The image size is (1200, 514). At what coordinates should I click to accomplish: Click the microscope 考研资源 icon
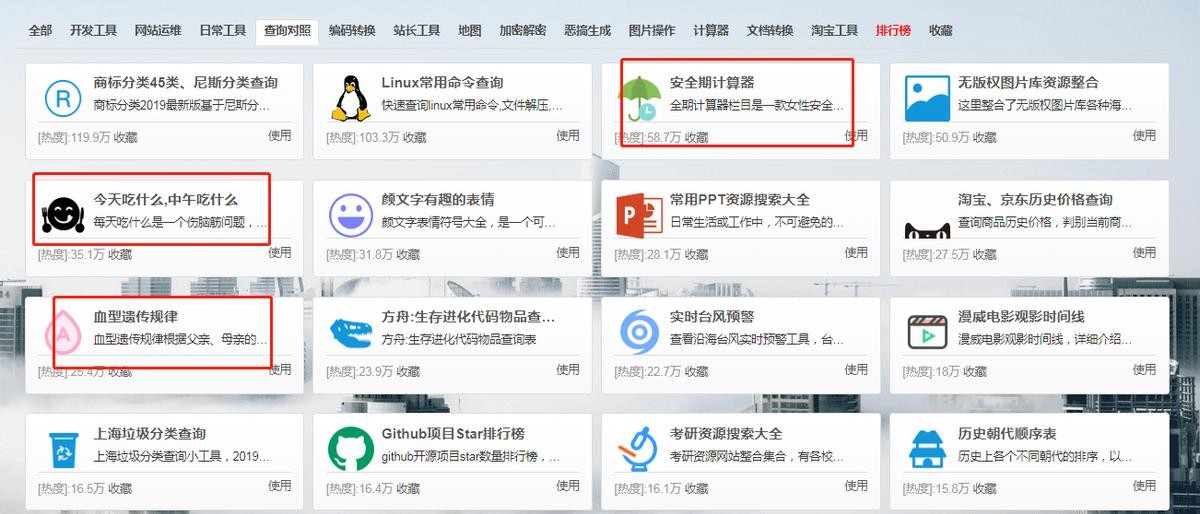(638, 450)
